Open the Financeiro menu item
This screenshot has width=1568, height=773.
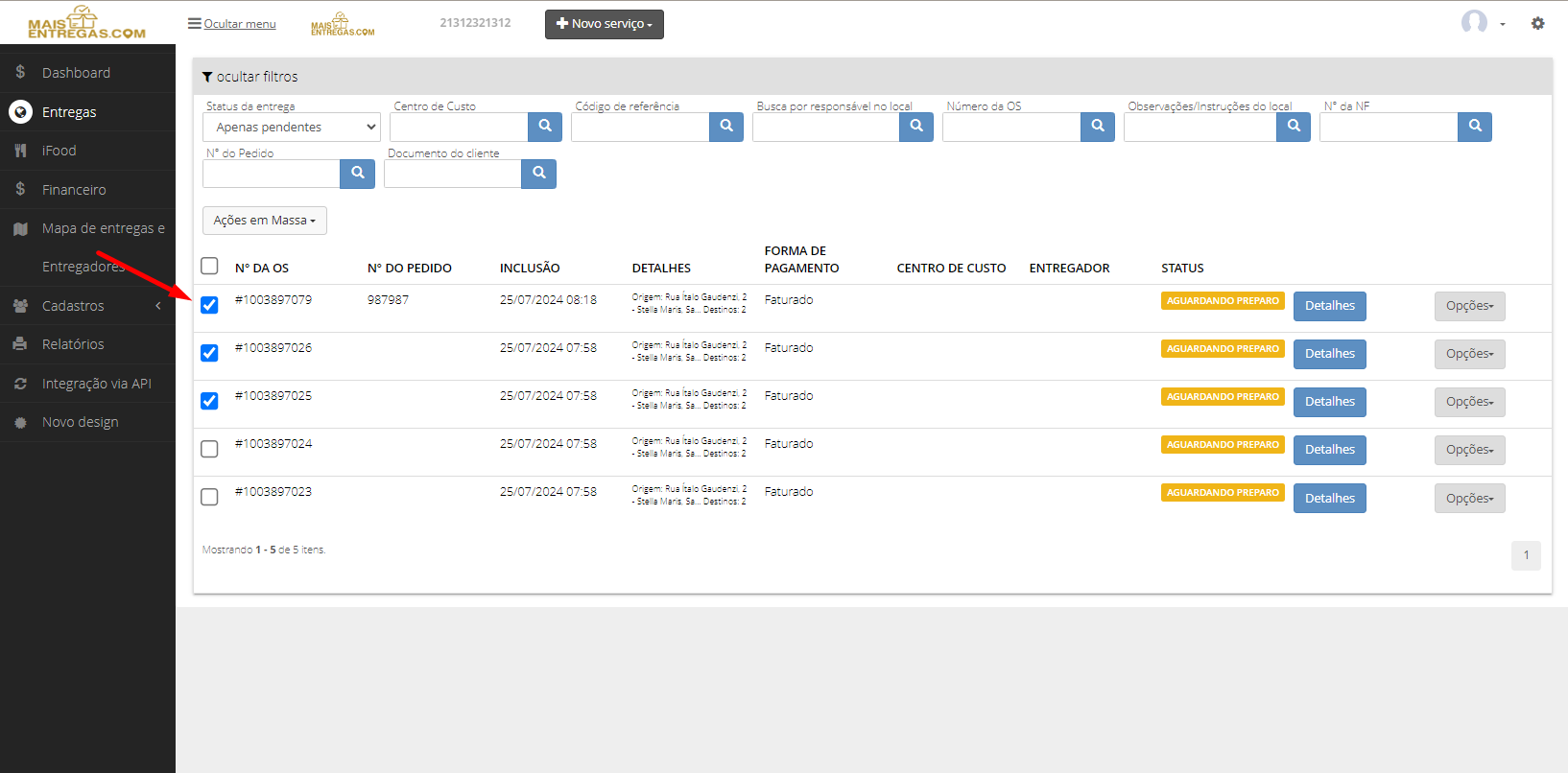[x=87, y=190]
